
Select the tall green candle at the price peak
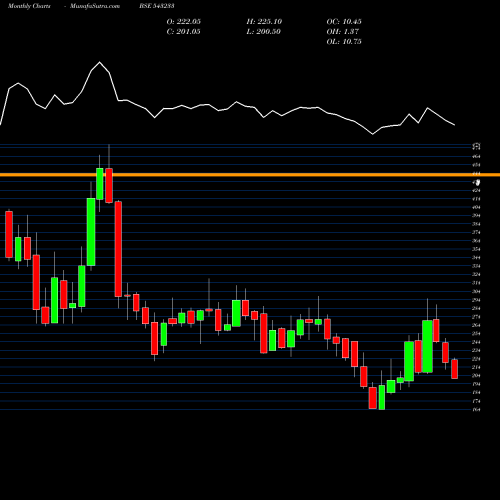coord(100,184)
